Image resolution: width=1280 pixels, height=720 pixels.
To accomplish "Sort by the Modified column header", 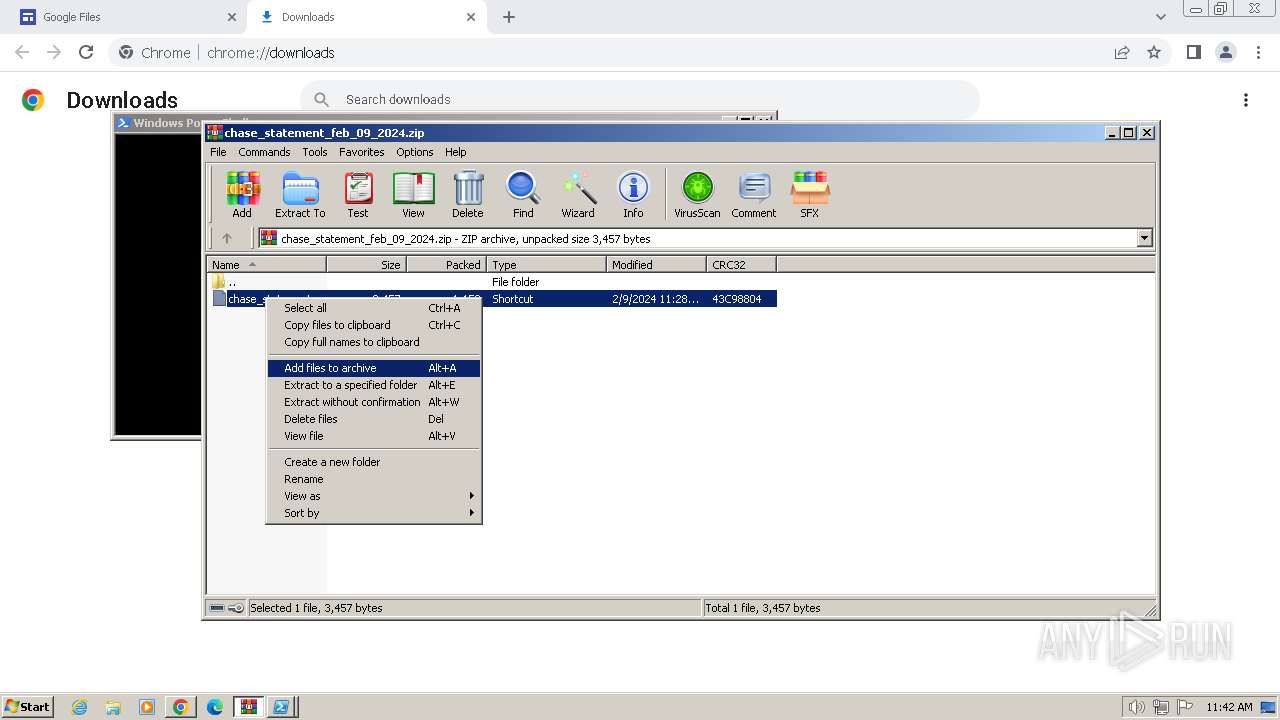I will 657,265.
